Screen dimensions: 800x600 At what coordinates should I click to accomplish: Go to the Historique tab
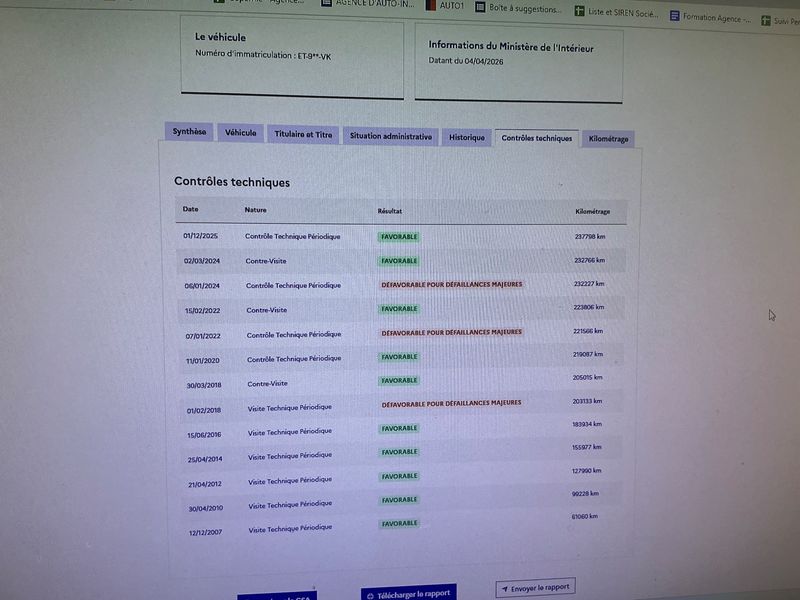(x=467, y=137)
